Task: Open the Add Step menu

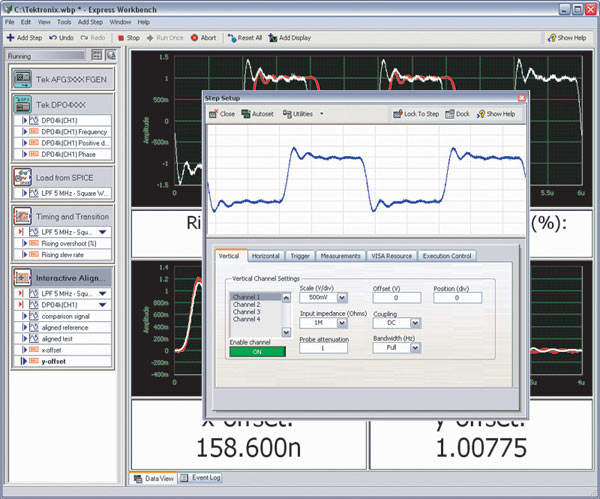Action: pos(90,22)
